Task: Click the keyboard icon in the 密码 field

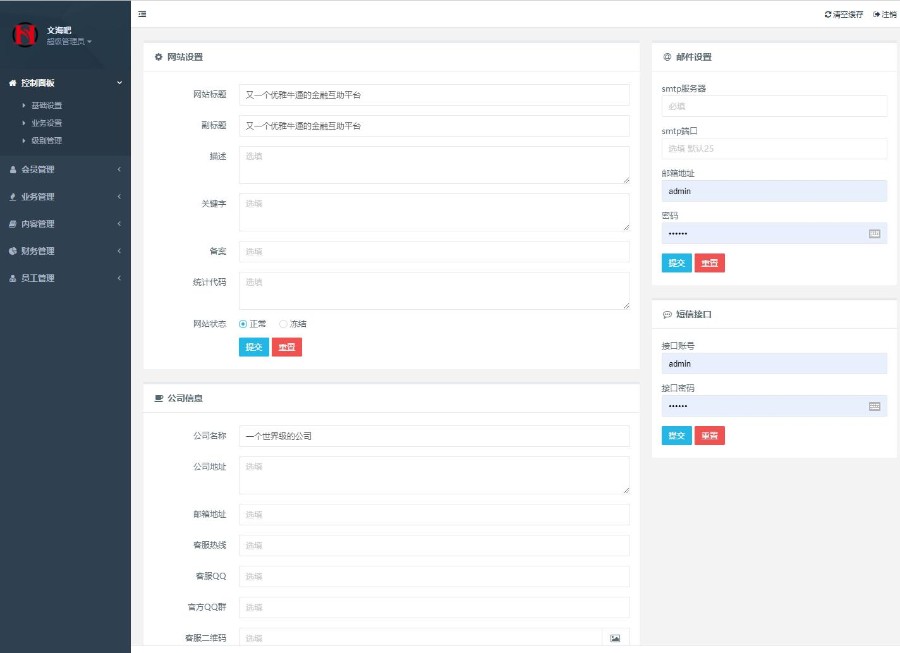Action: [874, 233]
